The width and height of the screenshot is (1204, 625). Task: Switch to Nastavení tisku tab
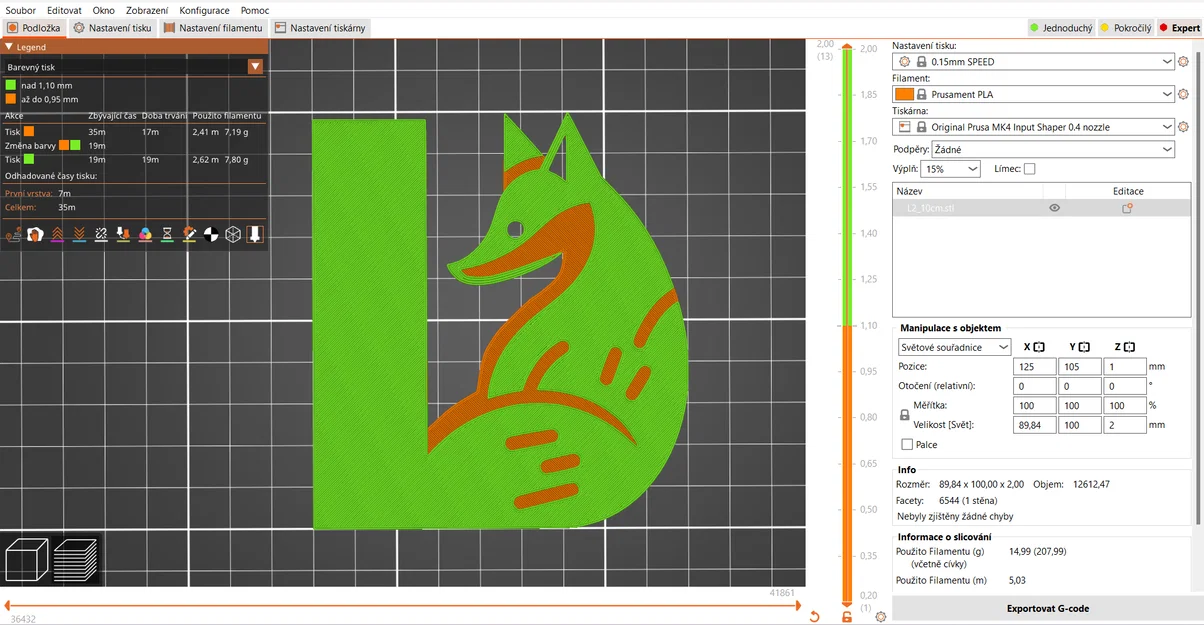point(113,28)
